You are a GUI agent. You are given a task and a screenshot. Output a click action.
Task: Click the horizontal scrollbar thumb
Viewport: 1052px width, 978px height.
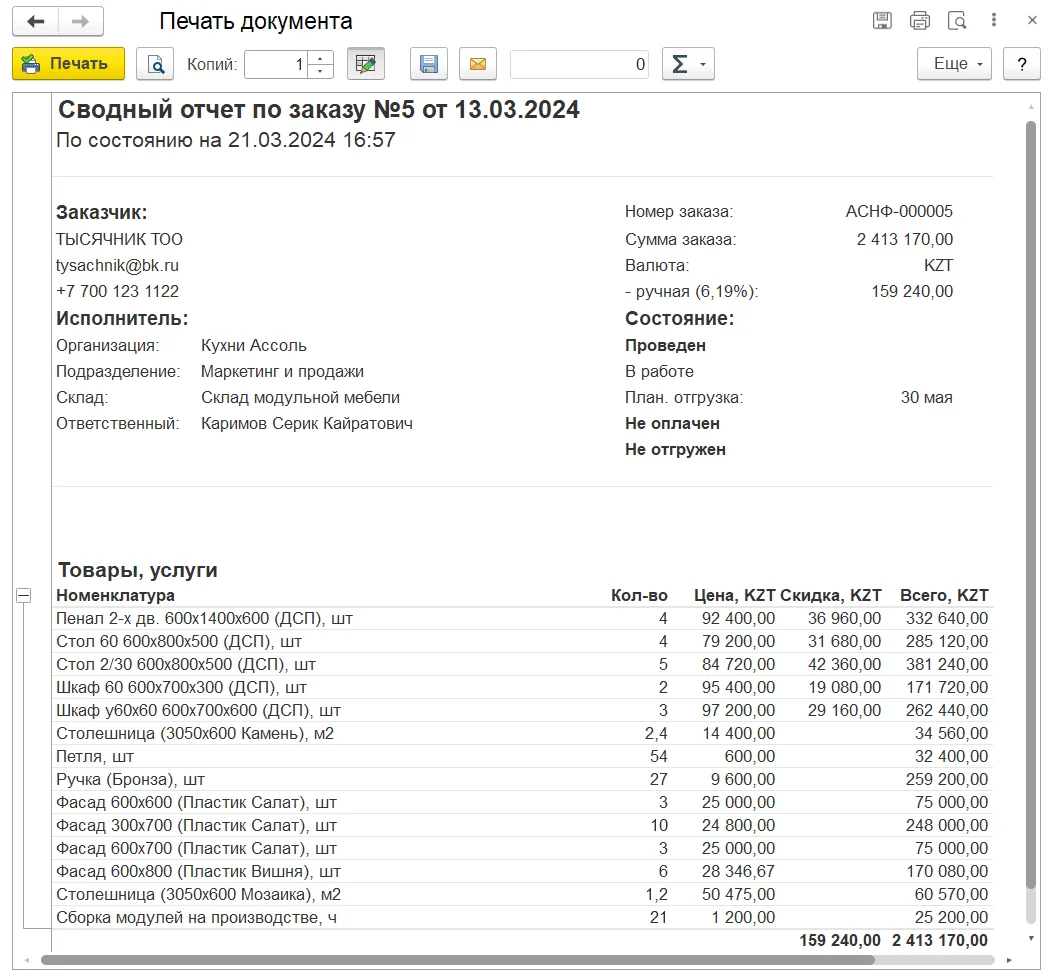(458, 960)
